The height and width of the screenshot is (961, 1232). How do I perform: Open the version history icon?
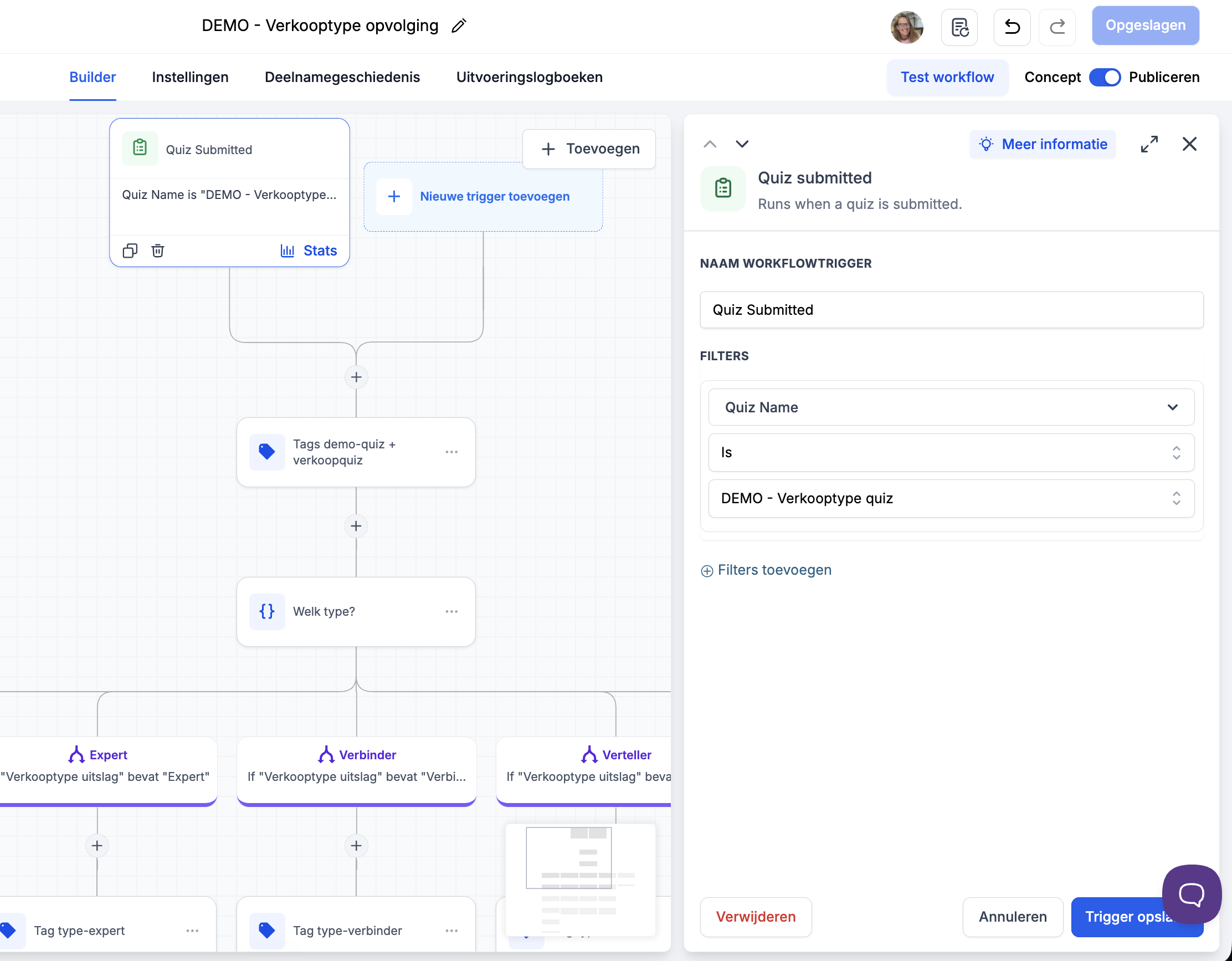click(x=959, y=27)
